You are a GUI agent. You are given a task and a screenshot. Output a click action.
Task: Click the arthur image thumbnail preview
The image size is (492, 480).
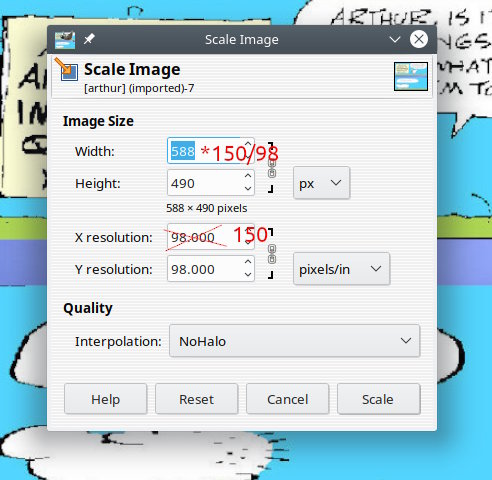411,76
